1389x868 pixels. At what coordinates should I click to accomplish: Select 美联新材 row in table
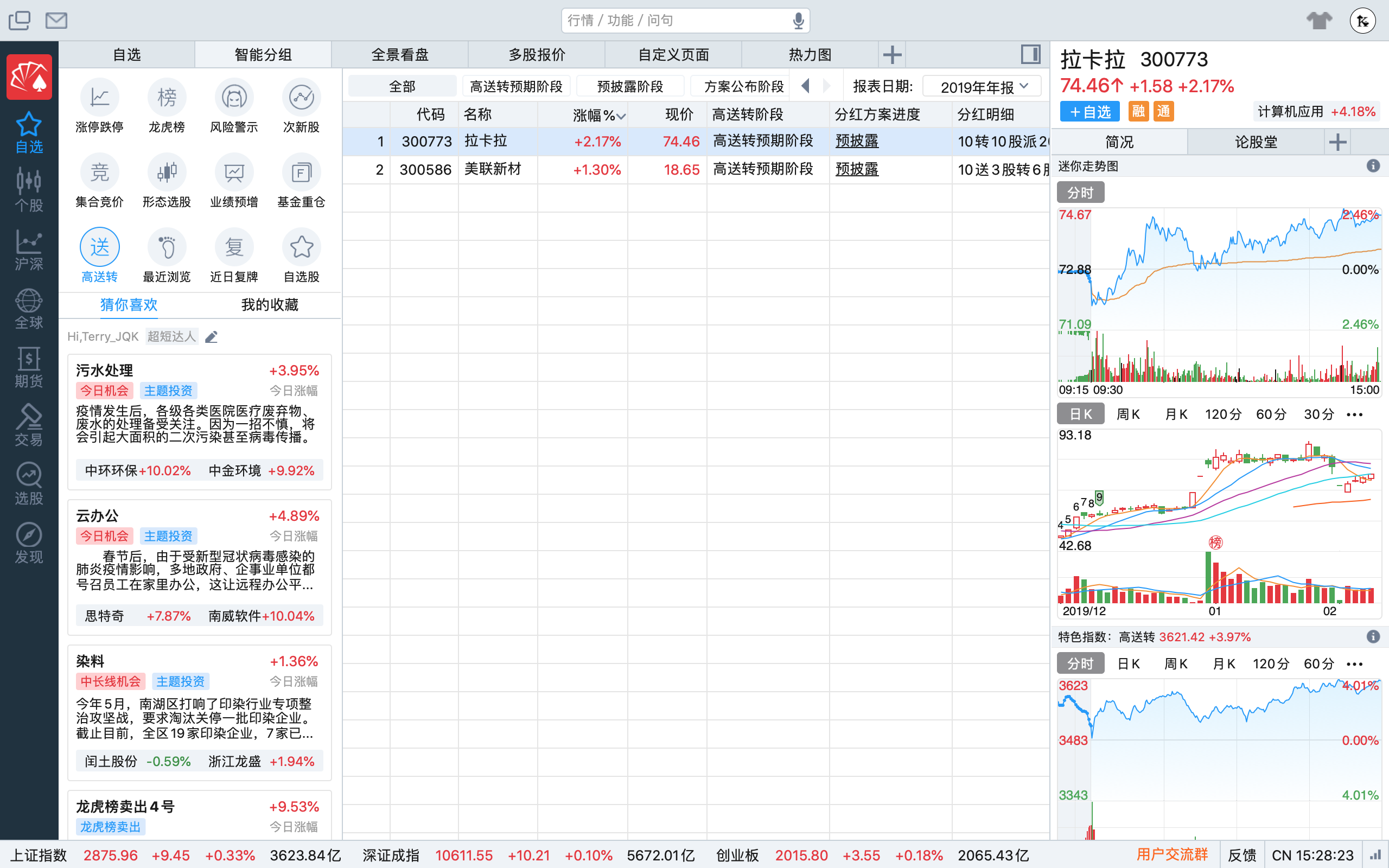click(696, 169)
